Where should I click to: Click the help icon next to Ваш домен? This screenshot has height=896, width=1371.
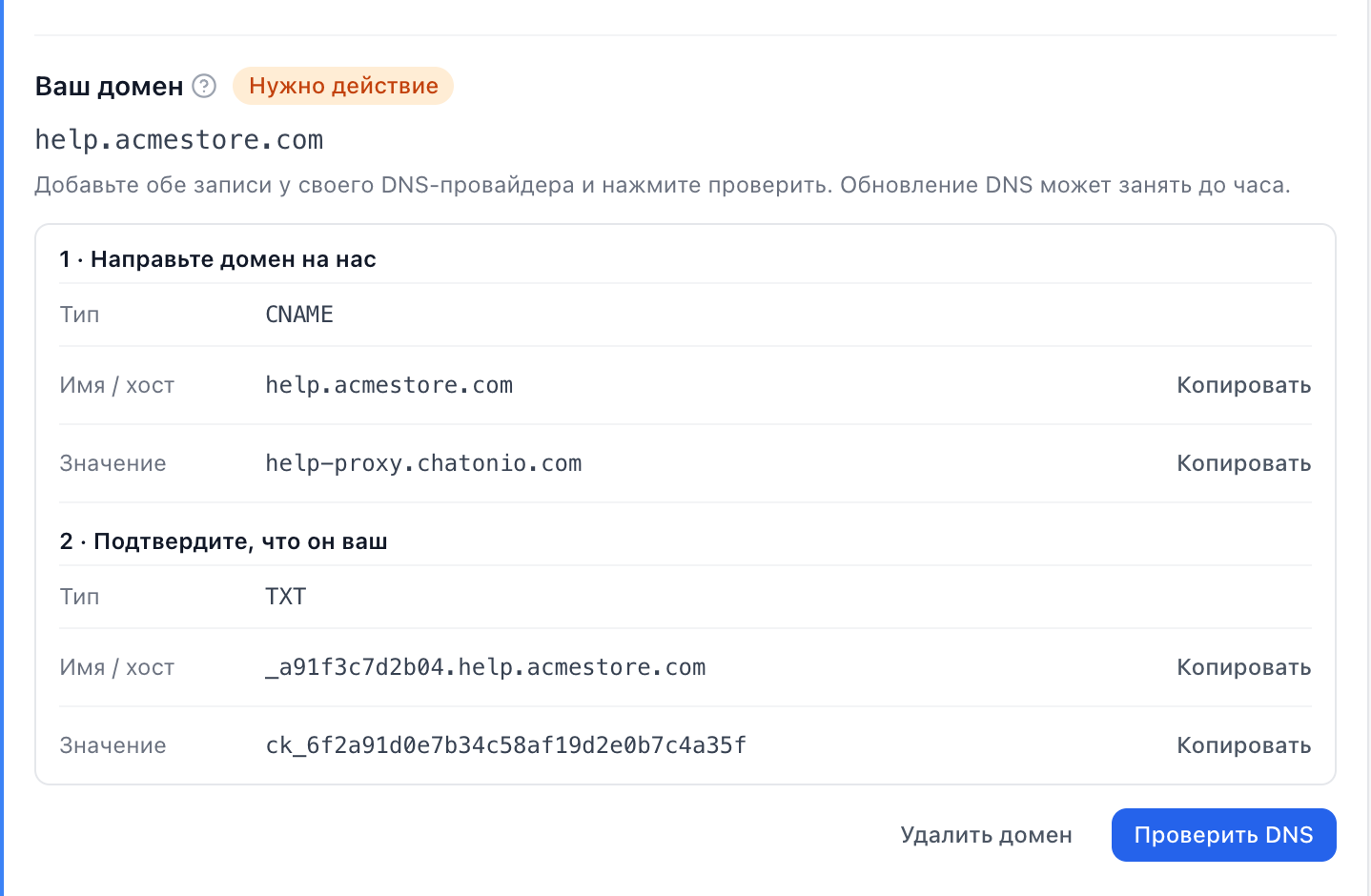point(204,86)
